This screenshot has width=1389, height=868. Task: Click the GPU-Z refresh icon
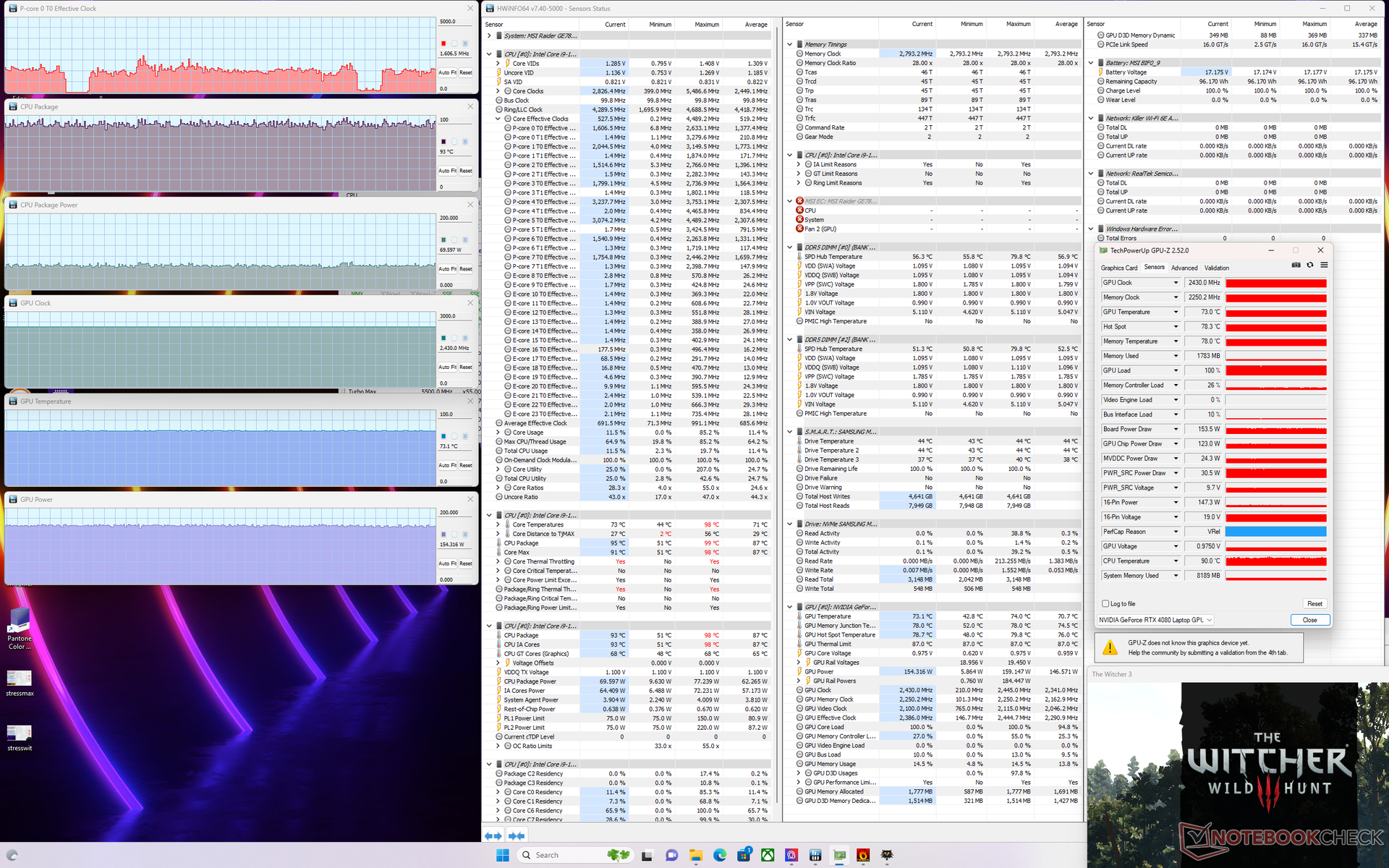pos(1309,265)
